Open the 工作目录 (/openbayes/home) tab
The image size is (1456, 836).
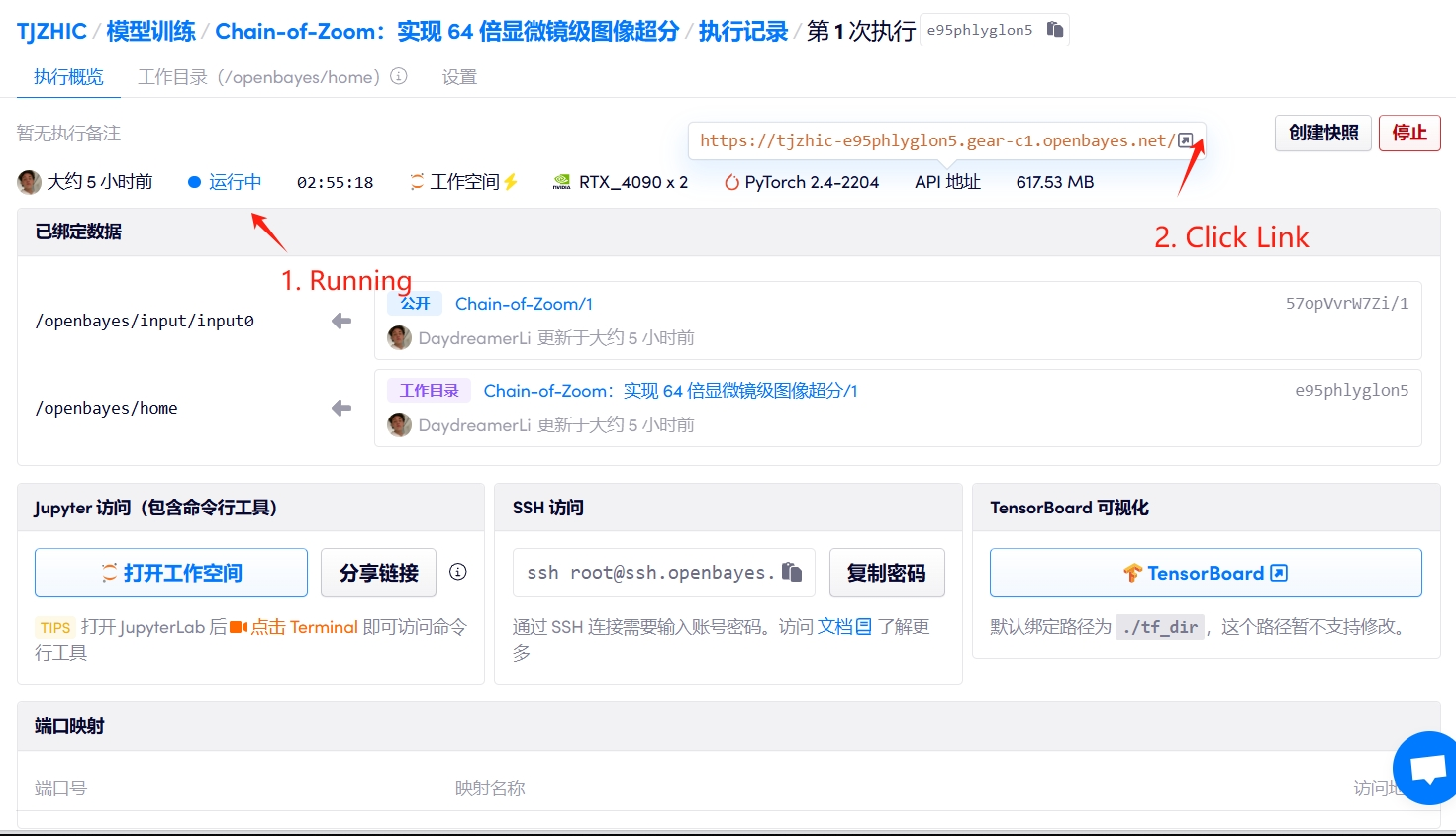click(259, 77)
